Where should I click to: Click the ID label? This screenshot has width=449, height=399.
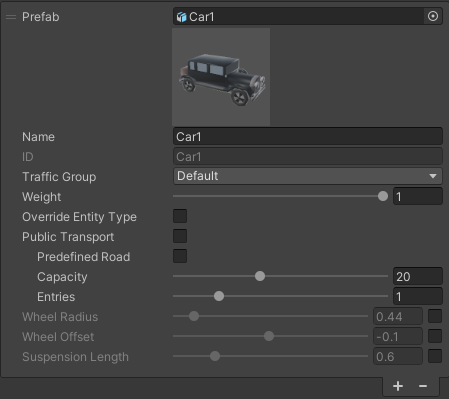[x=28, y=157]
